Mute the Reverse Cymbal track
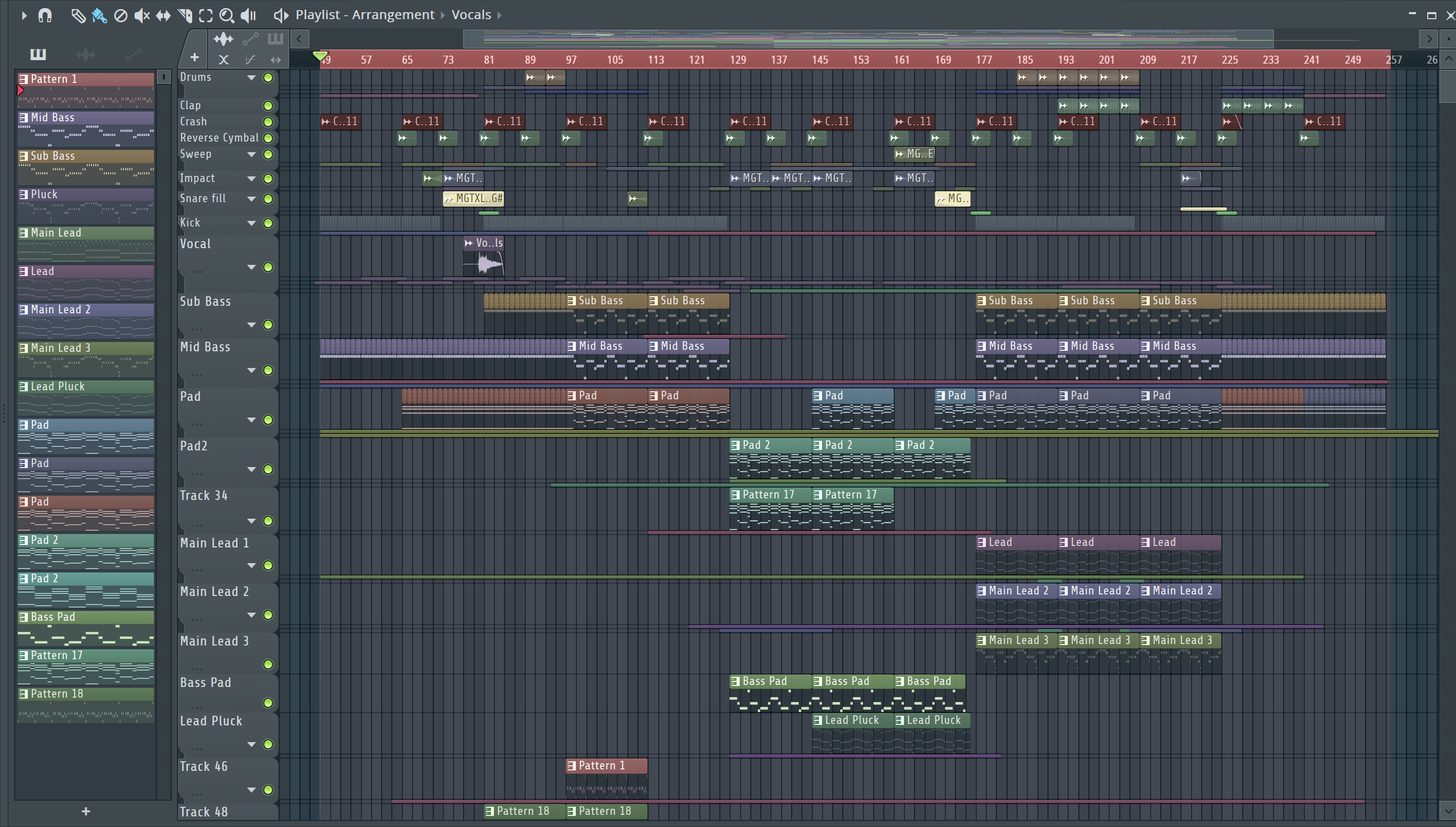The height and width of the screenshot is (827, 1456). click(268, 138)
